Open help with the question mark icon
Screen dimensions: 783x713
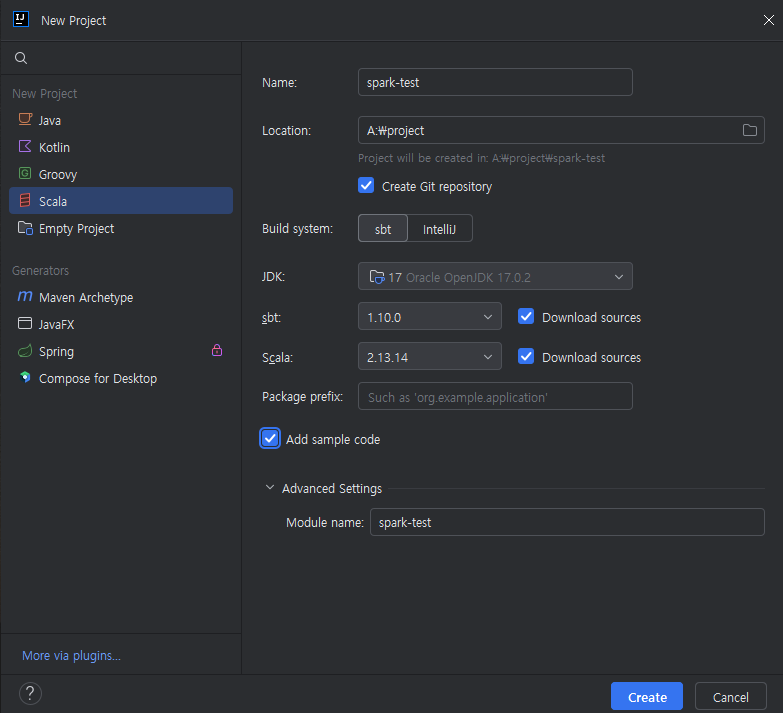click(30, 694)
